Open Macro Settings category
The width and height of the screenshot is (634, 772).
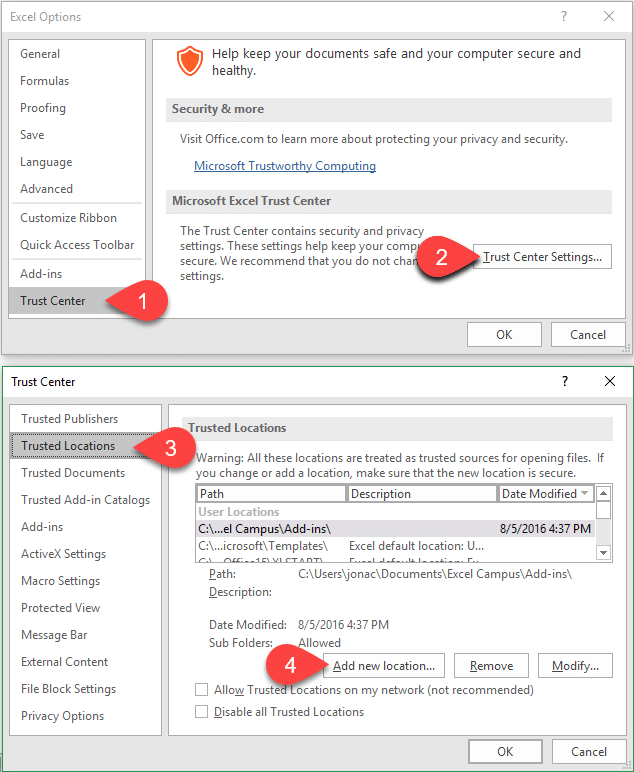coord(60,581)
